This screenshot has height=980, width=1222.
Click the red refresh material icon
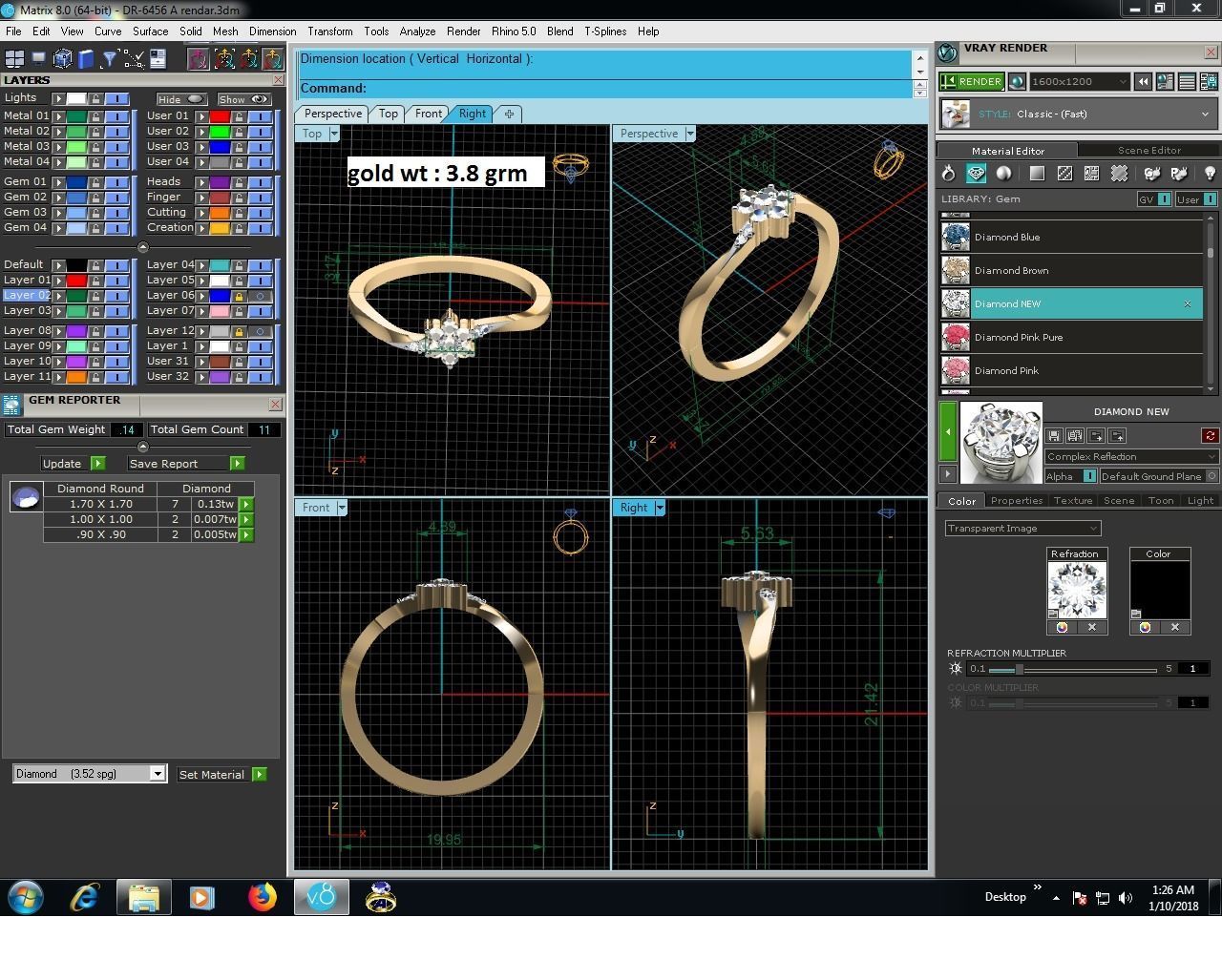[x=1210, y=436]
